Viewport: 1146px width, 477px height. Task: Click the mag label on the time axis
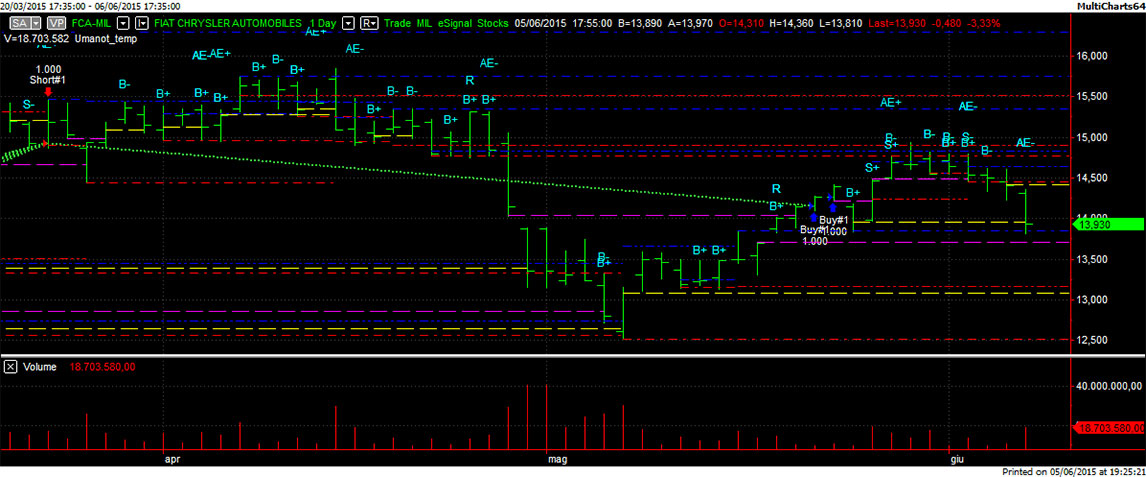(x=557, y=460)
